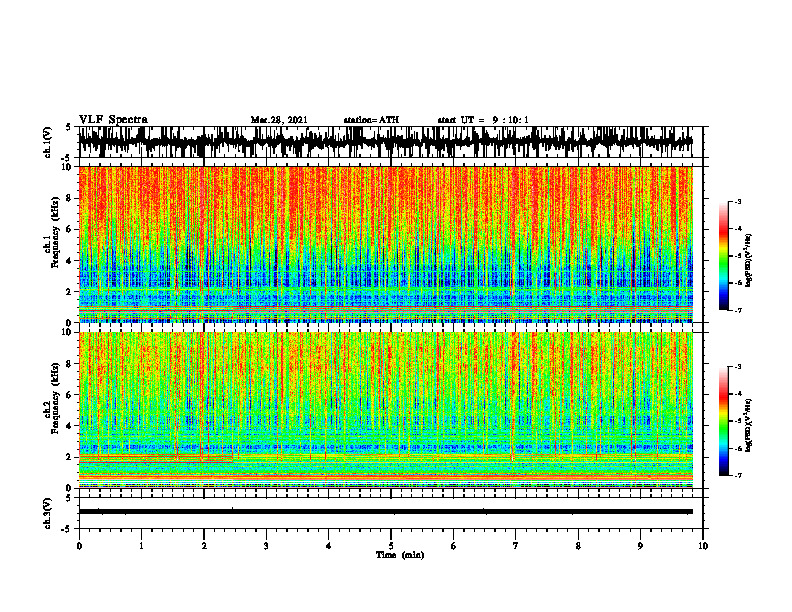
Task: Click time axis tick label "5"
Action: (x=391, y=546)
